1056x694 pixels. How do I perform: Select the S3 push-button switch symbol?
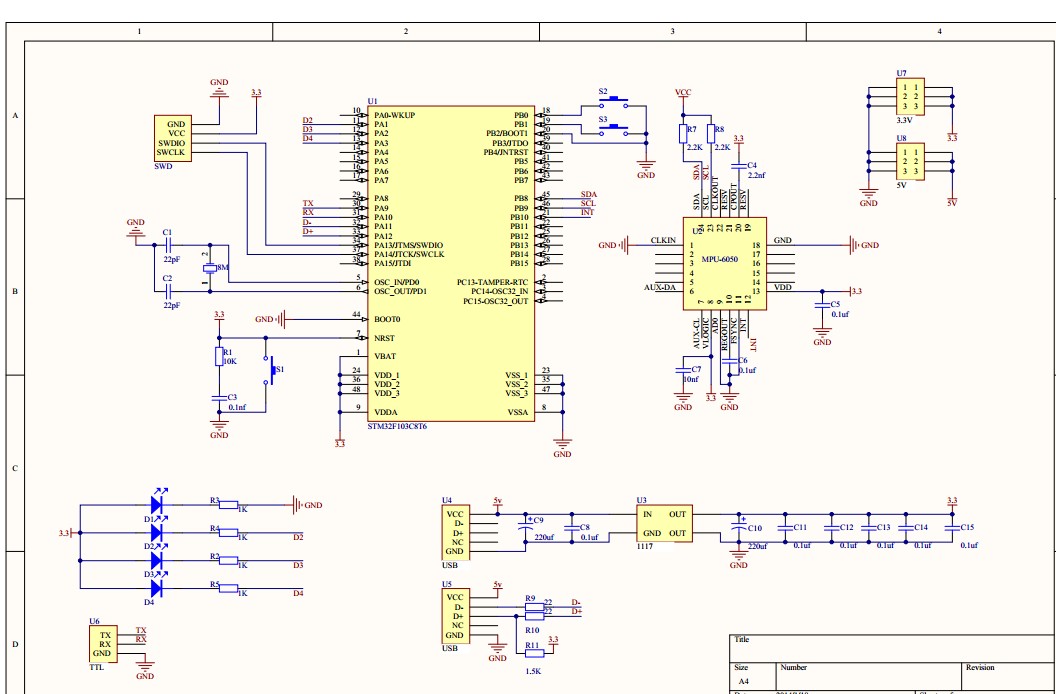click(x=614, y=131)
